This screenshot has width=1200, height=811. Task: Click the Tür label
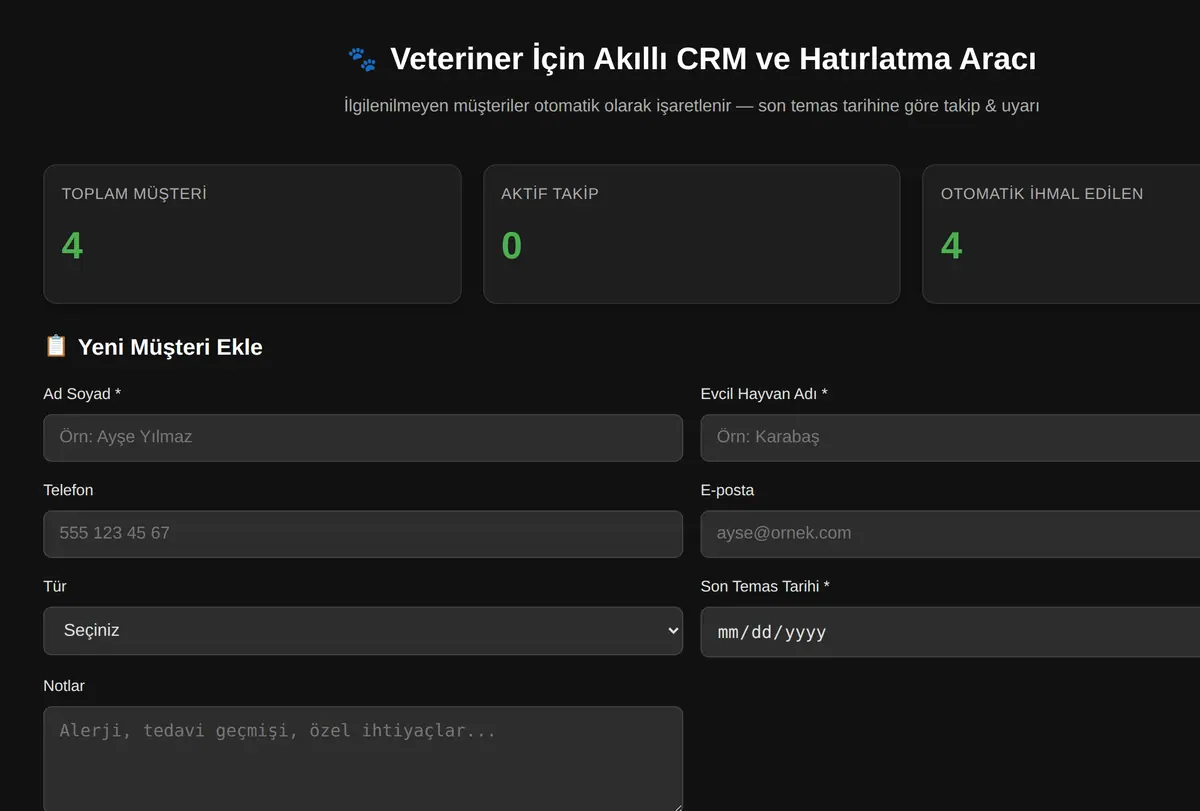pyautogui.click(x=55, y=586)
